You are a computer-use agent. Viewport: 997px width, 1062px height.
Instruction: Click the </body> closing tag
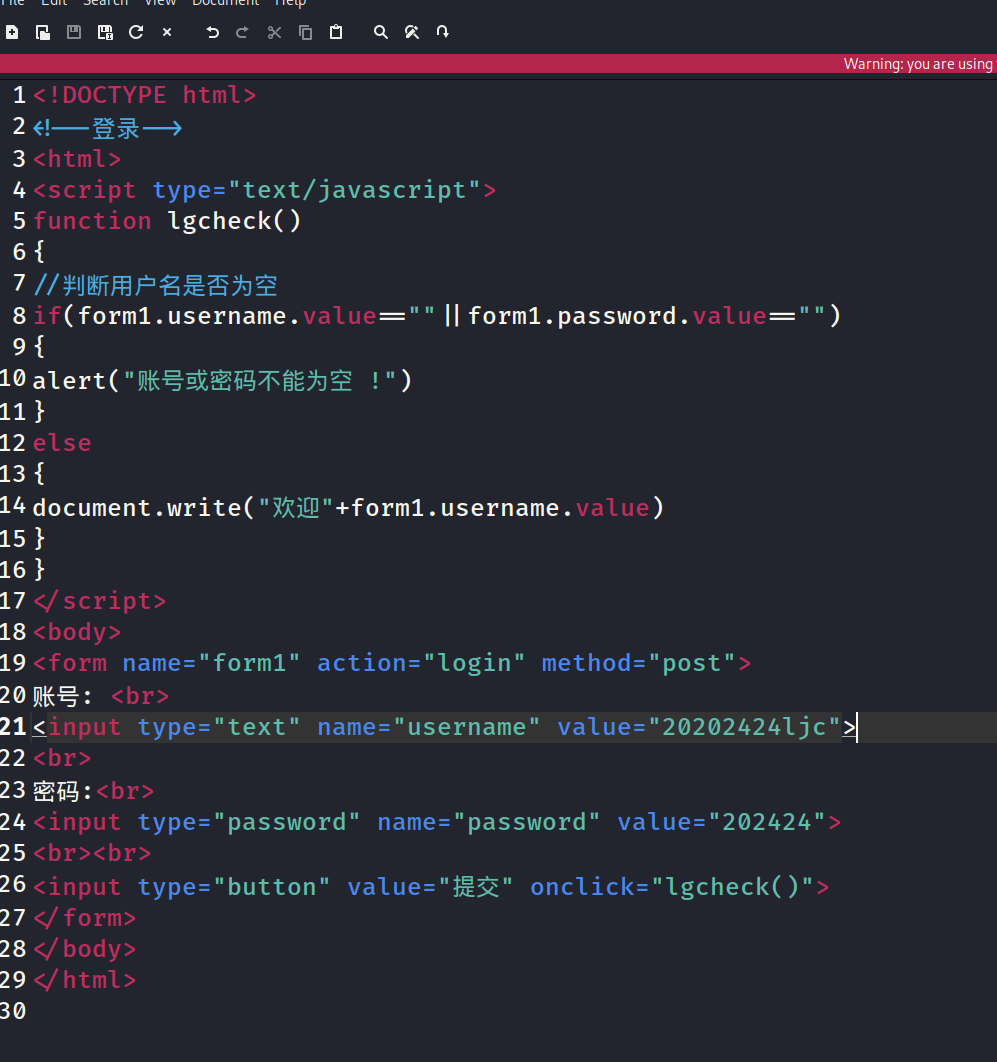click(x=85, y=950)
